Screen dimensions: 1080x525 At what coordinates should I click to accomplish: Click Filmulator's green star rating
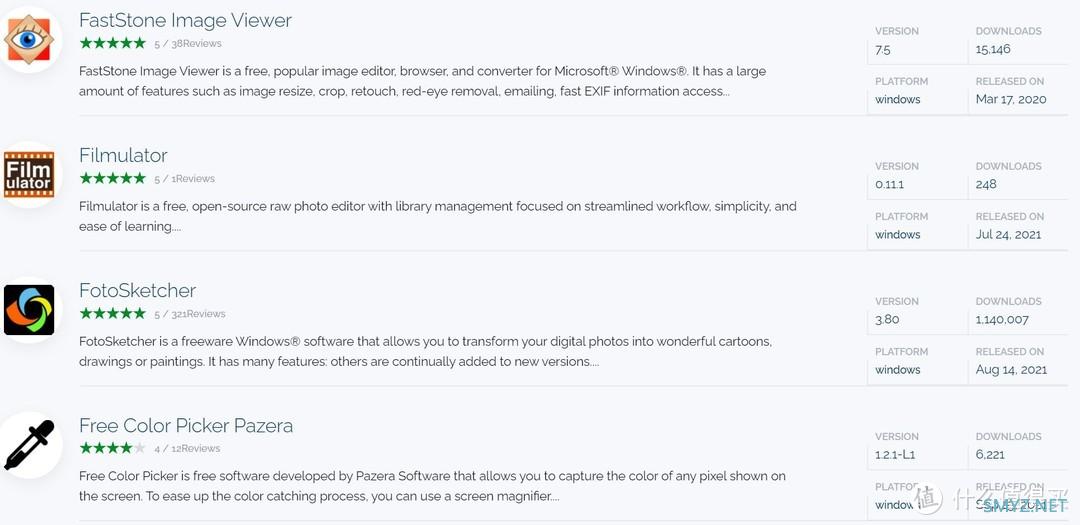[112, 178]
